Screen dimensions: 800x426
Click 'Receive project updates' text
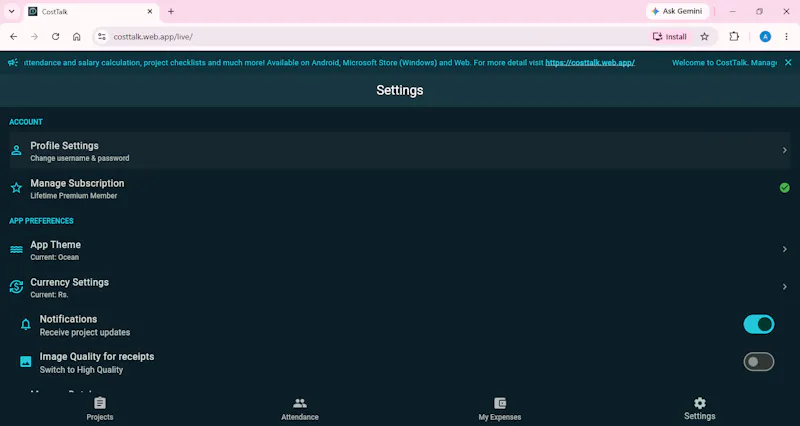tap(85, 332)
